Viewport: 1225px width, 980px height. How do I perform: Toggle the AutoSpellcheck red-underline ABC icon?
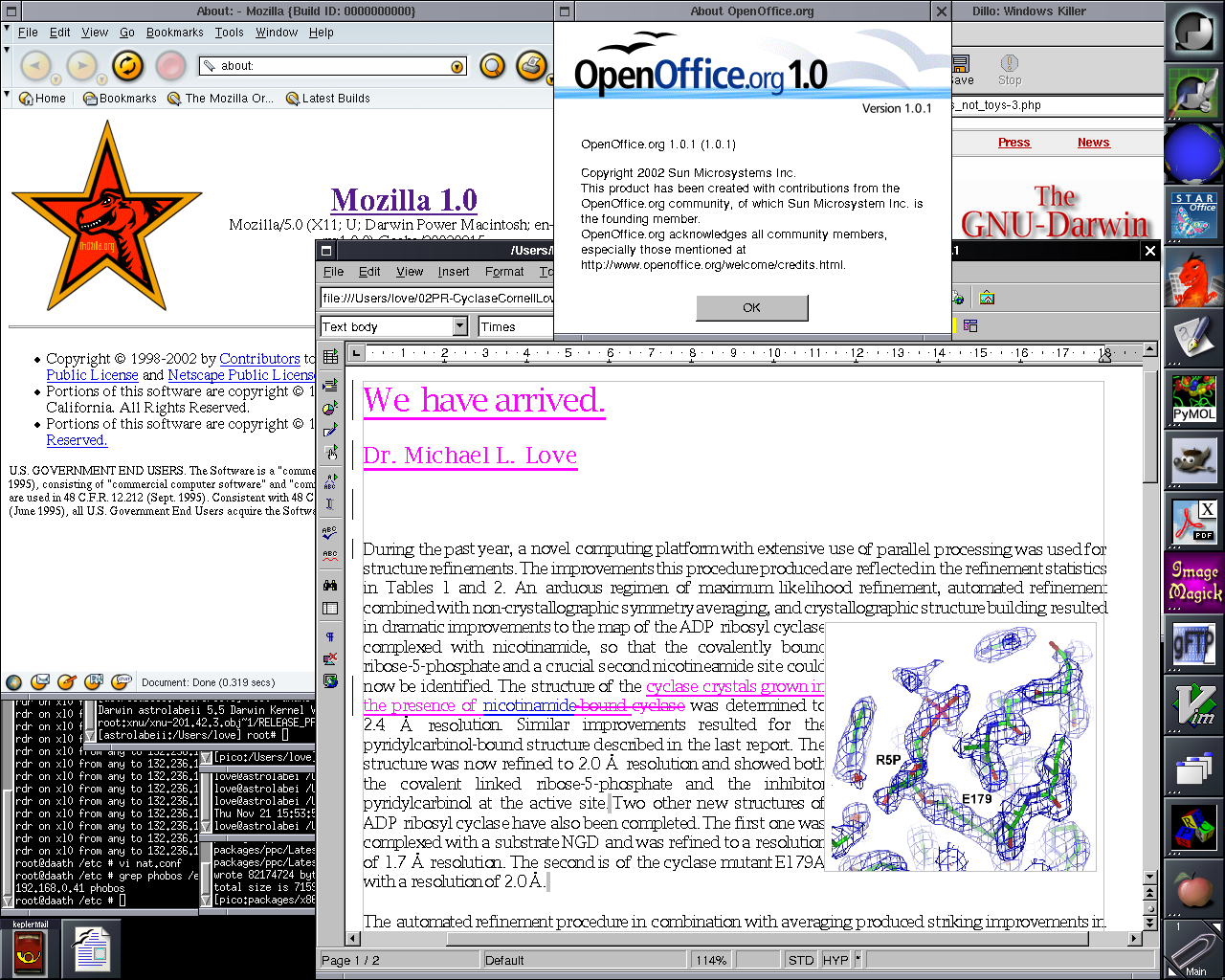click(330, 555)
